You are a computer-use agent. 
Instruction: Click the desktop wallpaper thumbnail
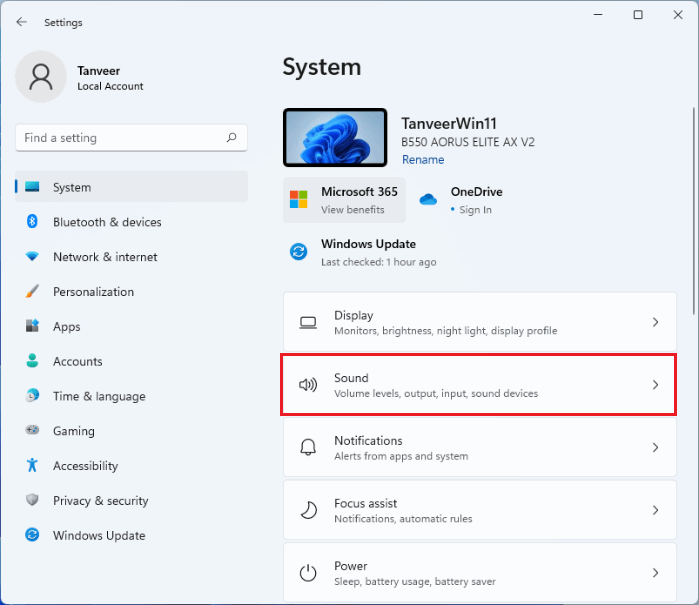pos(335,137)
